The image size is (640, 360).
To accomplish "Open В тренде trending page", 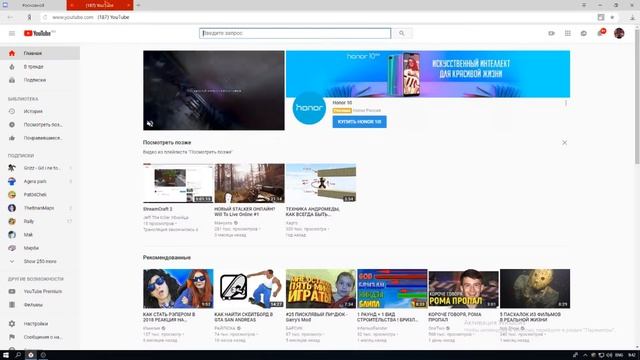I will [x=40, y=67].
